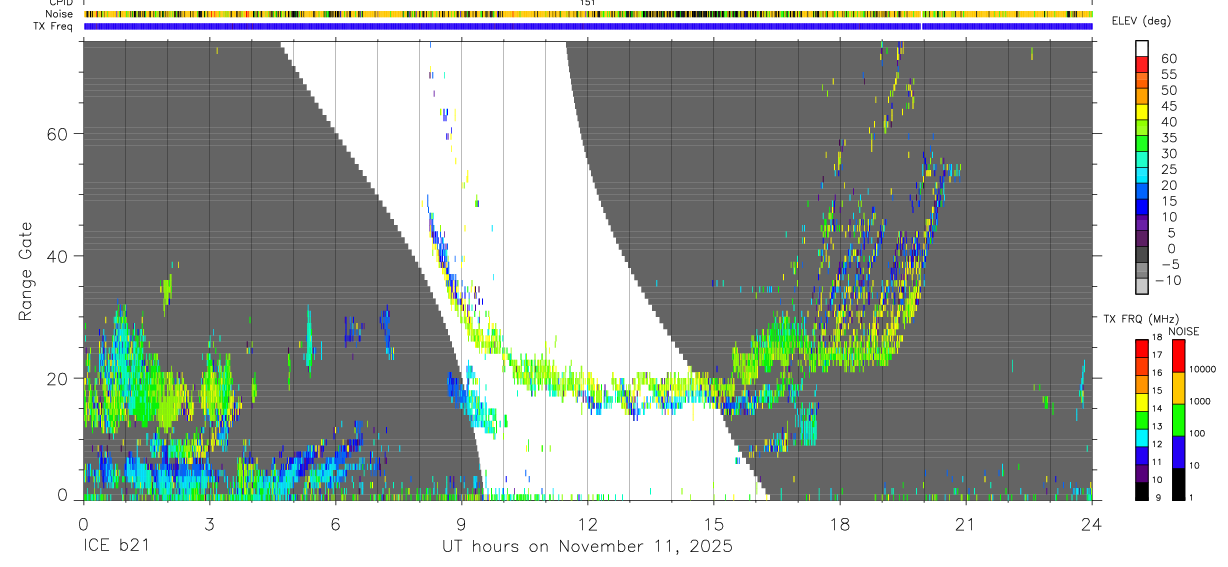
Task: Click the yellow segment of TX FRQ color bar
Action: [1142, 402]
